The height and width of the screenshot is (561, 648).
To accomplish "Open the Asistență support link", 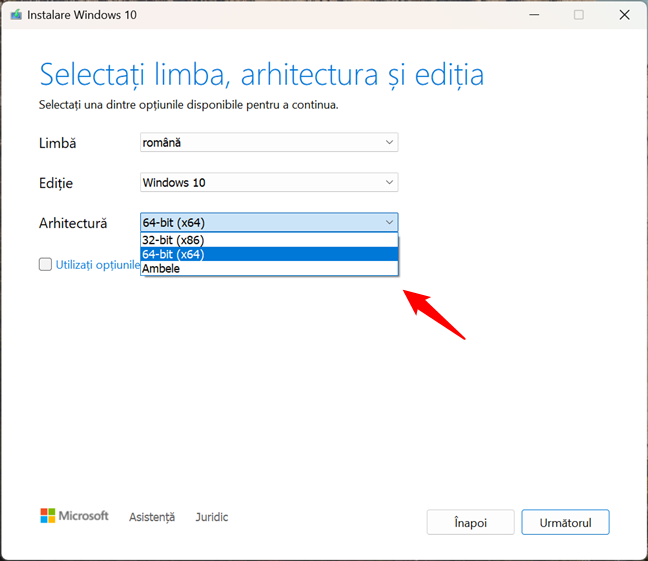I will (x=152, y=517).
